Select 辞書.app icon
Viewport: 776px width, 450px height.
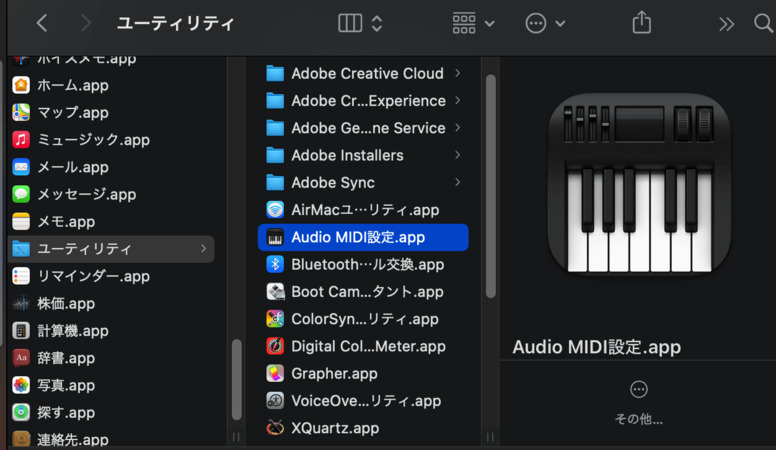pyautogui.click(x=21, y=358)
